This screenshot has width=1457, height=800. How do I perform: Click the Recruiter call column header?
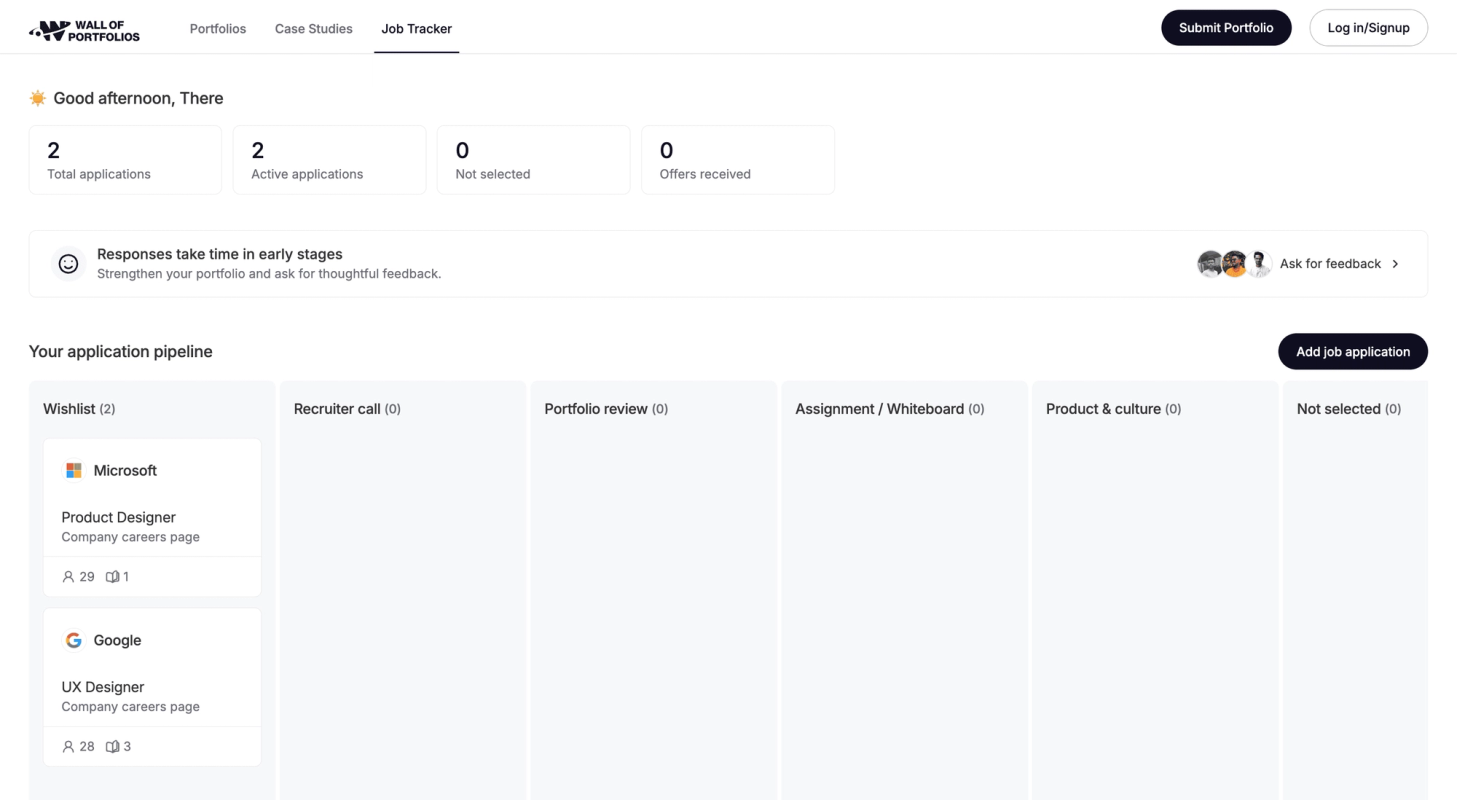click(347, 409)
